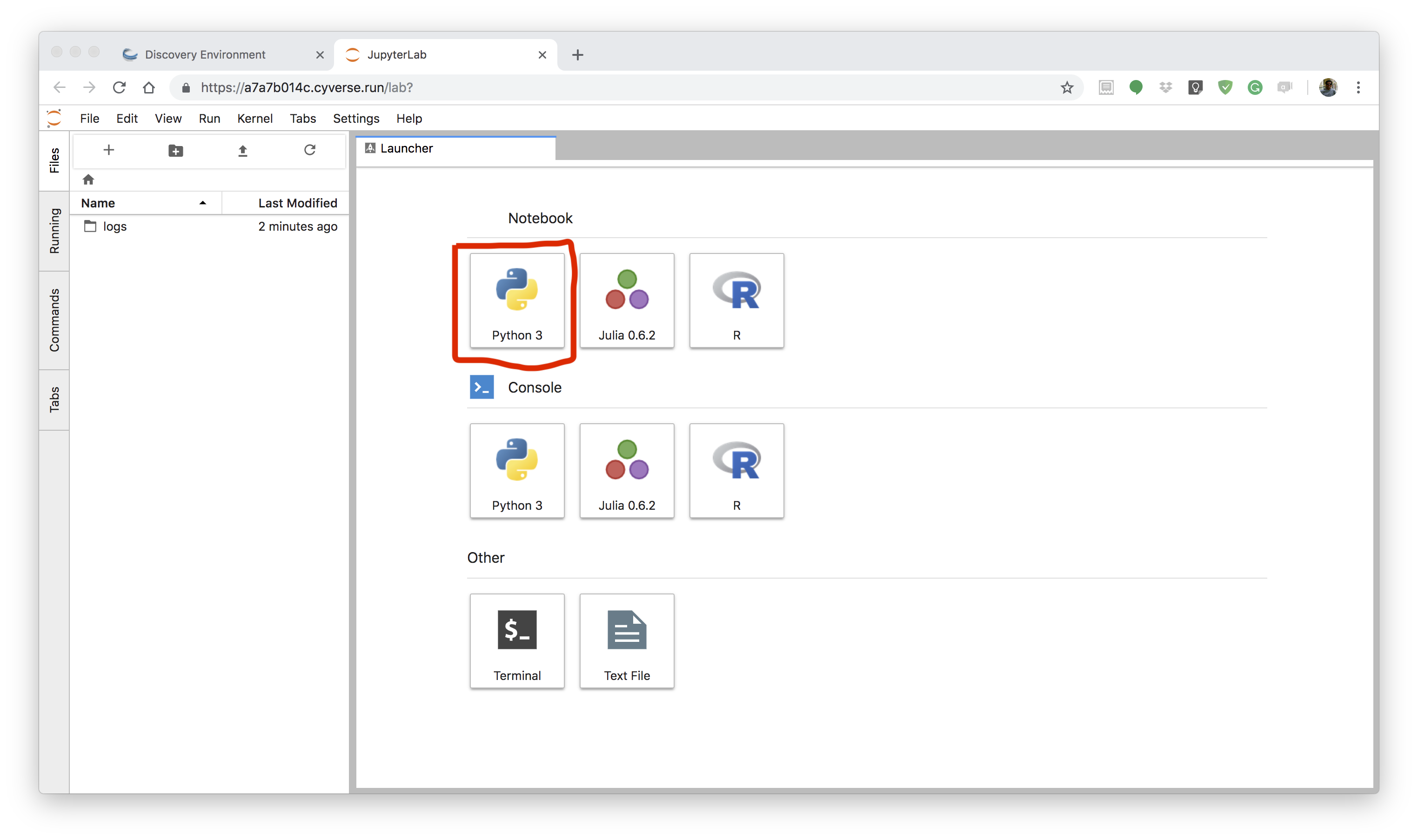Close the JupyterLab browser tab
Viewport: 1418px width, 840px height.
(x=542, y=55)
